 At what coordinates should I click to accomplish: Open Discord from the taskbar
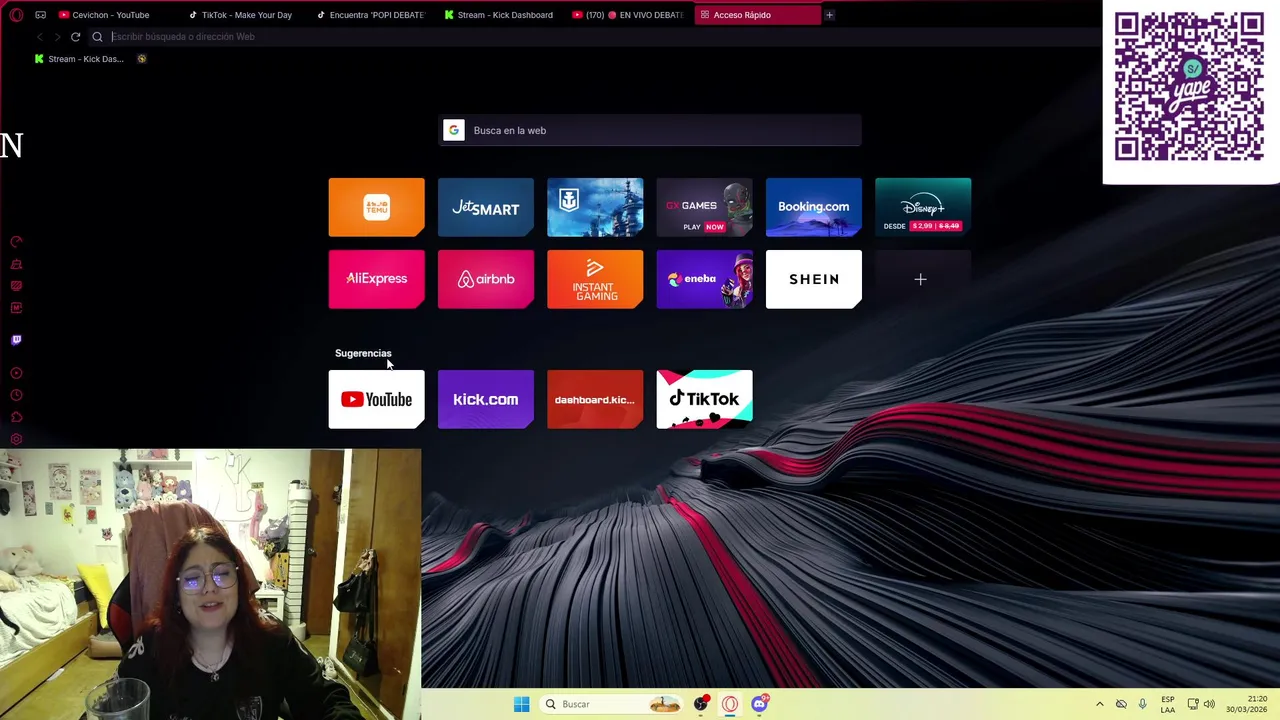759,704
